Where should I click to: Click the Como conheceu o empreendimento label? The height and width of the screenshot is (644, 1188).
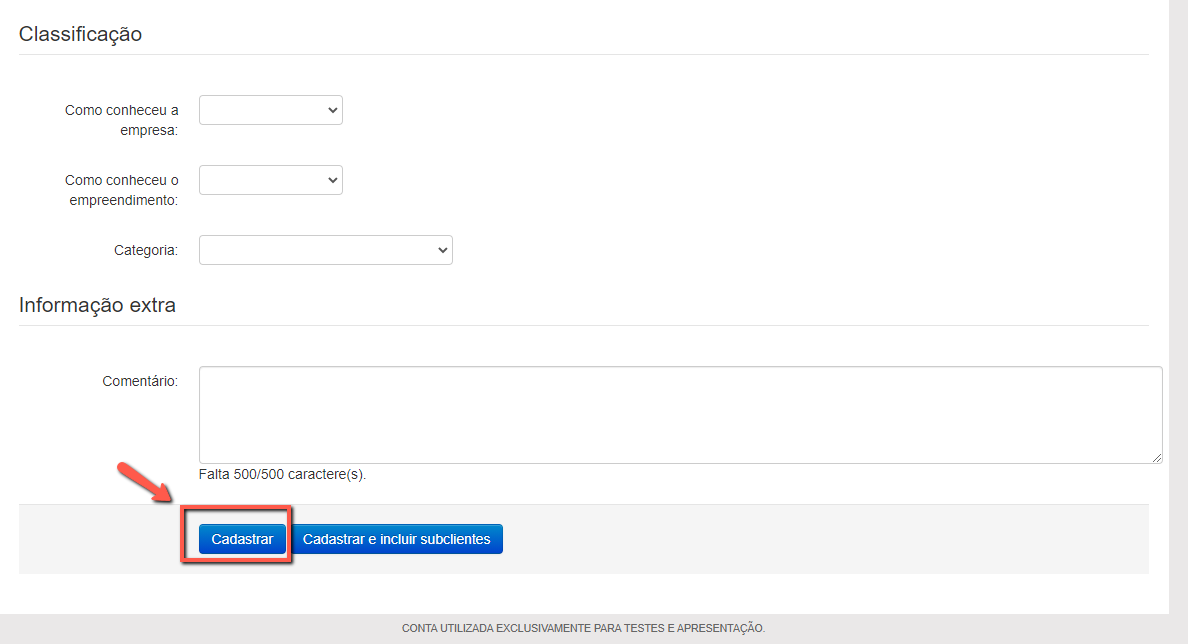coord(121,190)
